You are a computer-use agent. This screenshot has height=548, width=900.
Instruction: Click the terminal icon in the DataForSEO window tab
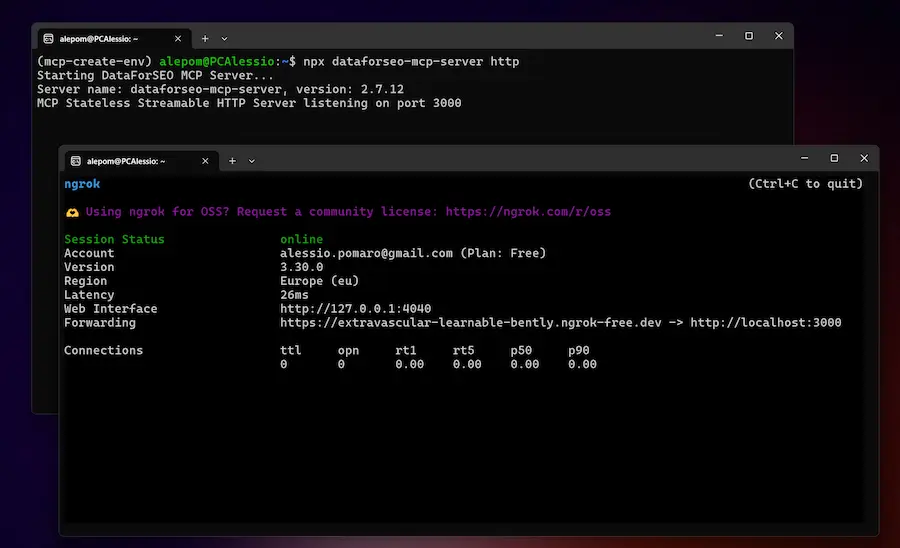48,38
